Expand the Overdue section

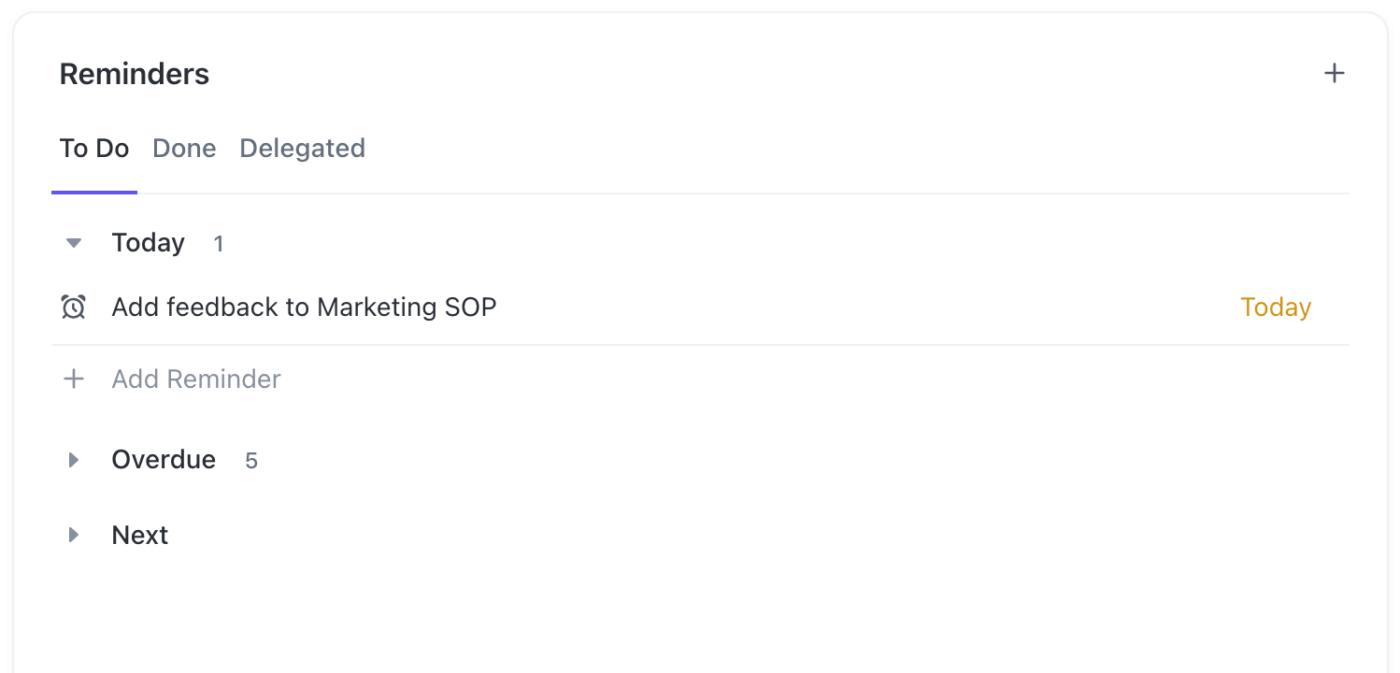pos(73,459)
